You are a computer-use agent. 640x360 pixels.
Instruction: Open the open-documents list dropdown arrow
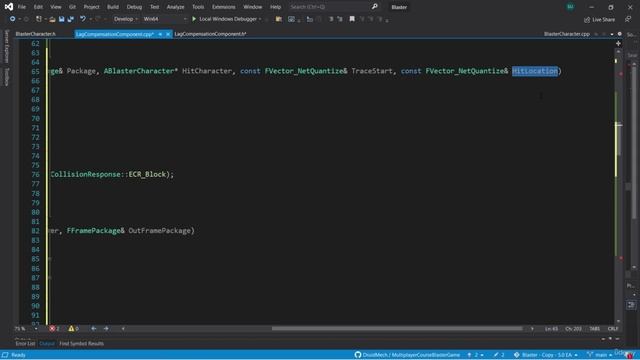pos(612,34)
